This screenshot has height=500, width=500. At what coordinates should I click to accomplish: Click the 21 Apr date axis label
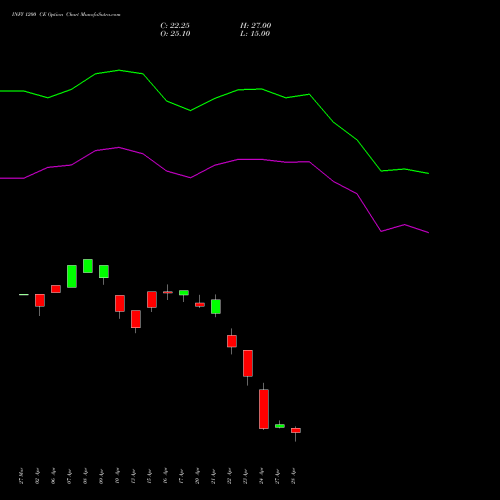[213, 476]
